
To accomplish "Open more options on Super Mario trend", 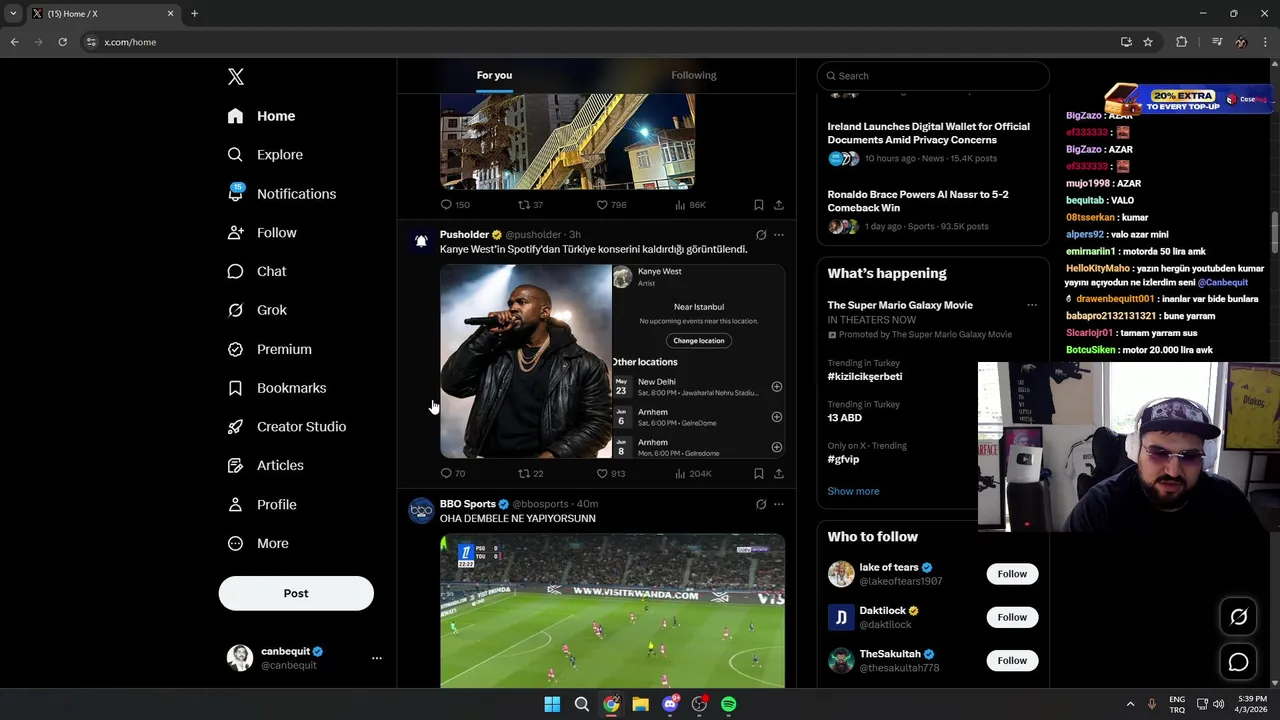I will coord(1032,305).
